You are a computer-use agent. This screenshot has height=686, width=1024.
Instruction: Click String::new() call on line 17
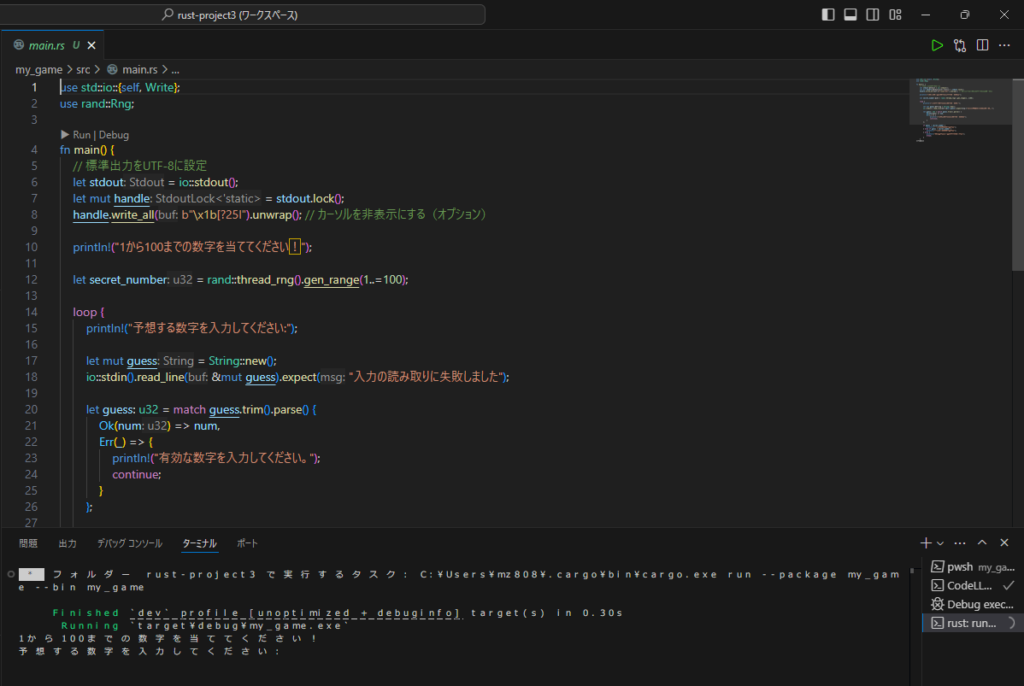pyautogui.click(x=242, y=361)
